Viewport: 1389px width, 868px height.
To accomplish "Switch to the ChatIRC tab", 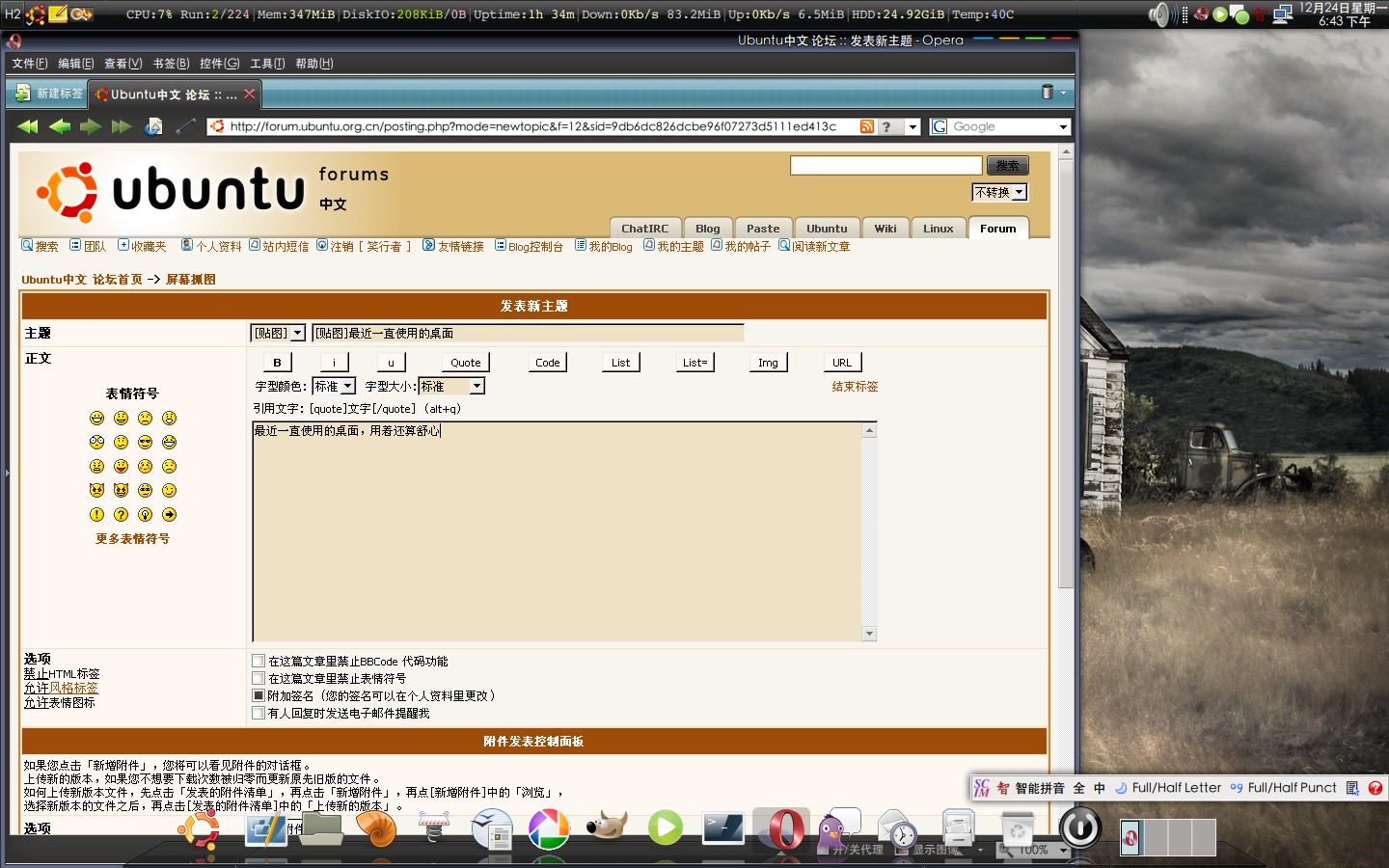I will coord(645,229).
